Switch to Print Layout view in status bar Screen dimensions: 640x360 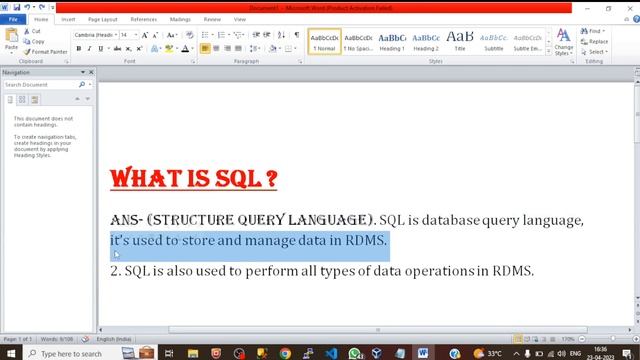click(518, 339)
